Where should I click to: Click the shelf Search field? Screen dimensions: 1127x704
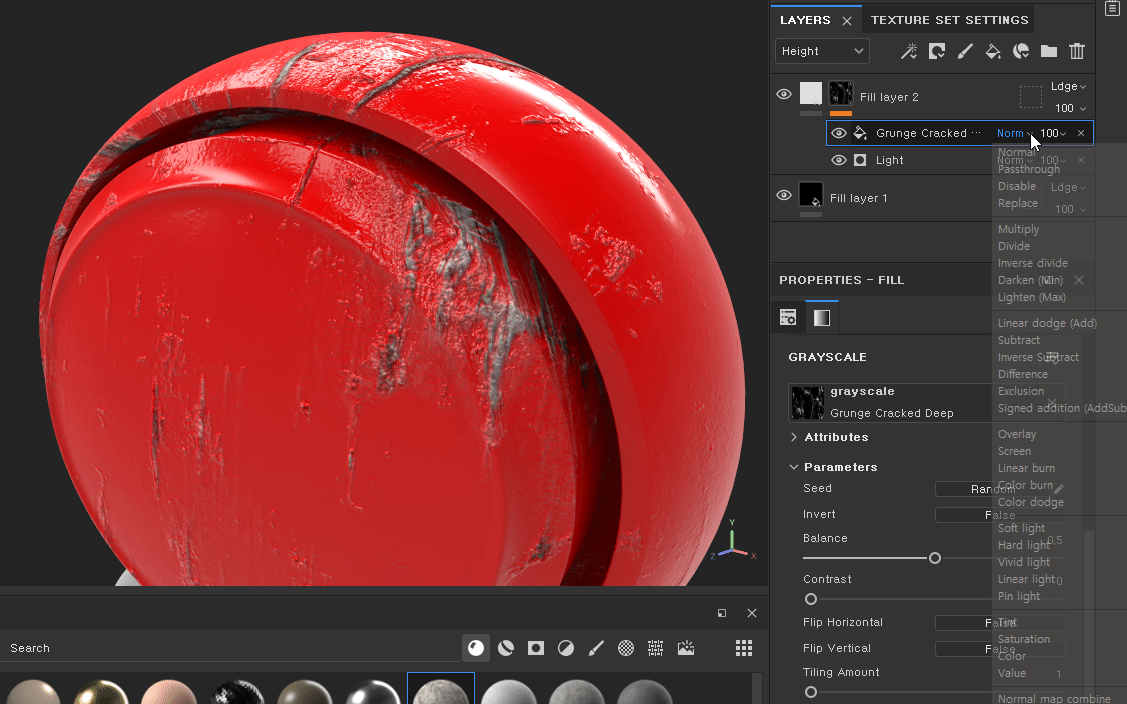pyautogui.click(x=230, y=648)
